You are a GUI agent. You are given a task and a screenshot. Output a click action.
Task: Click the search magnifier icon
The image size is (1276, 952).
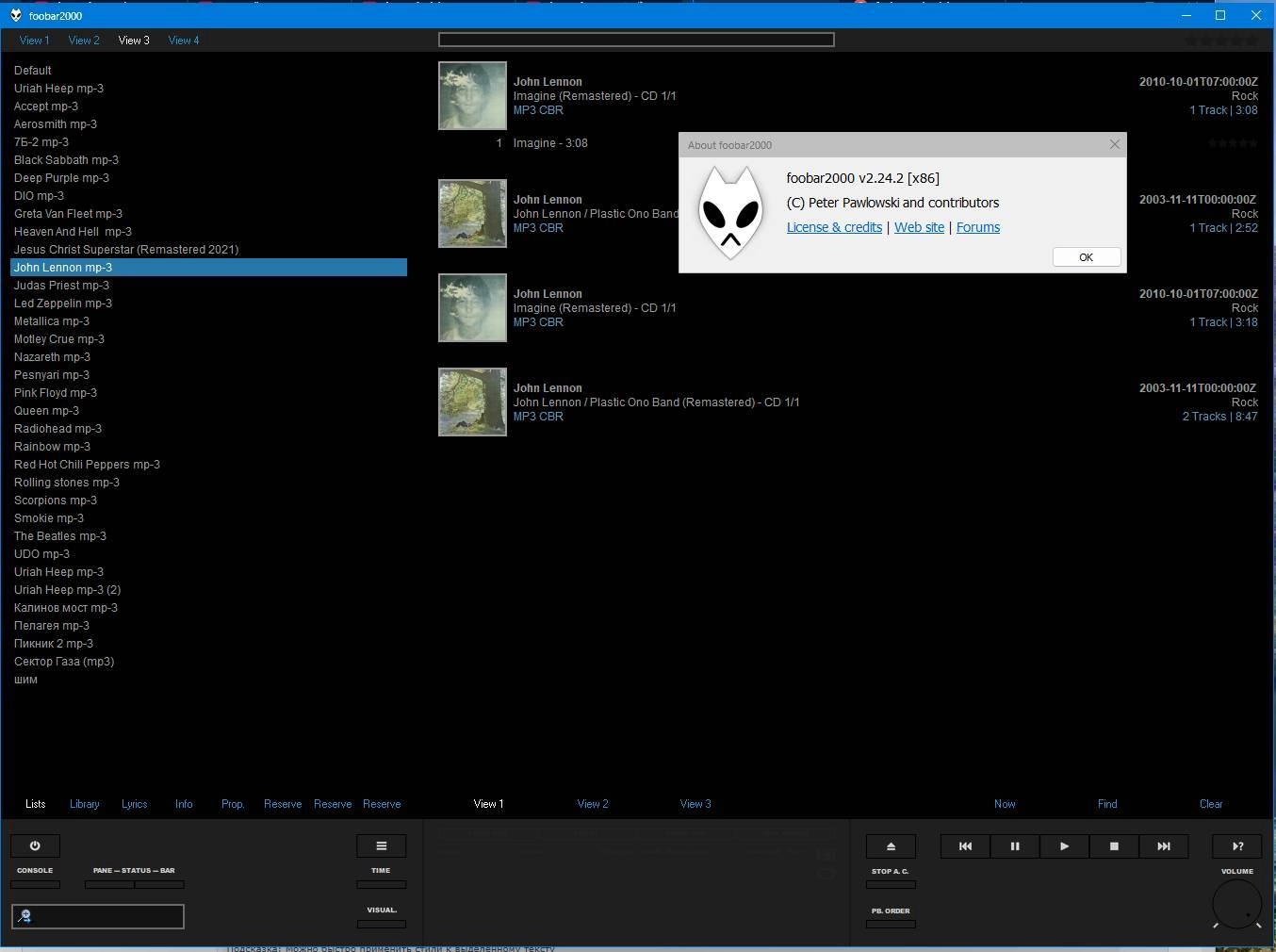[x=25, y=916]
